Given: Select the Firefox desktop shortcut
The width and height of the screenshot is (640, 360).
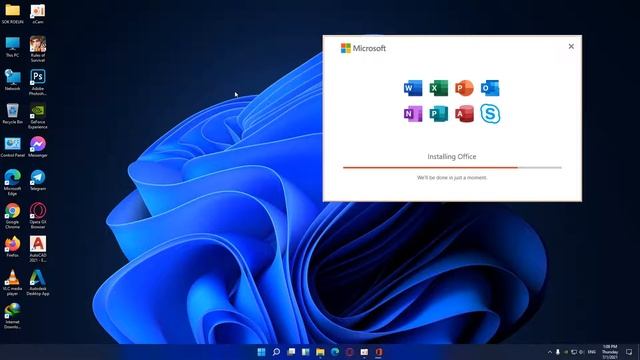Looking at the screenshot, I should pyautogui.click(x=13, y=247).
